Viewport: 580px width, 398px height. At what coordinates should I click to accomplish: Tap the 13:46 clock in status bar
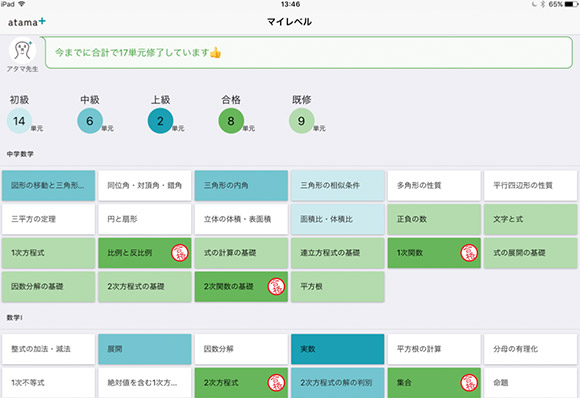pos(290,4)
